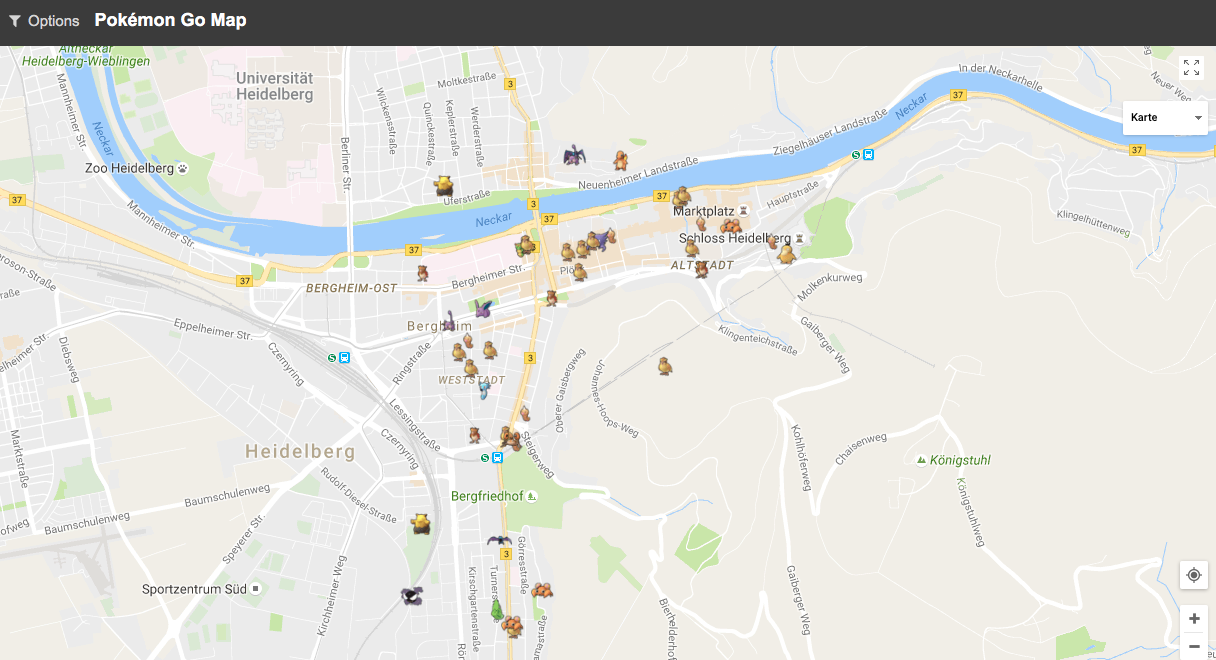This screenshot has height=660, width=1216.
Task: Click the Rattata on the Bergheim label
Action: 451,322
